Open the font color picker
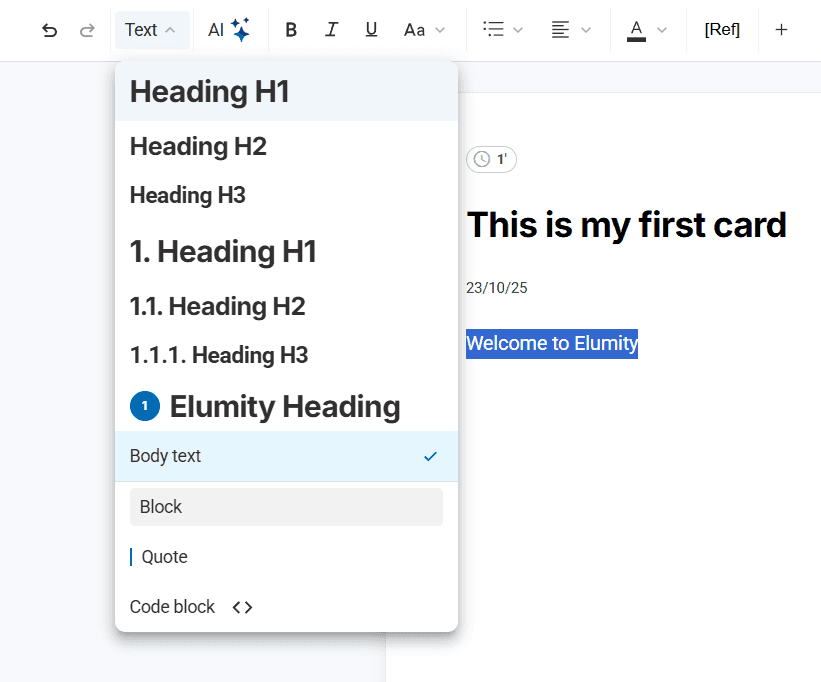Screen dimensions: 821x682 [646, 30]
